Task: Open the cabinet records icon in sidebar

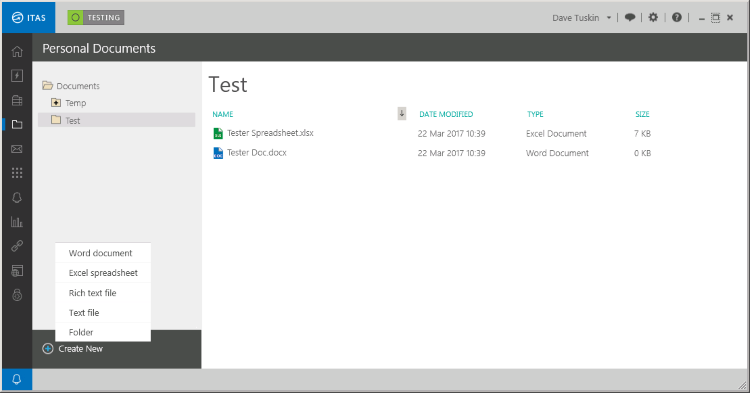Action: 17,100
